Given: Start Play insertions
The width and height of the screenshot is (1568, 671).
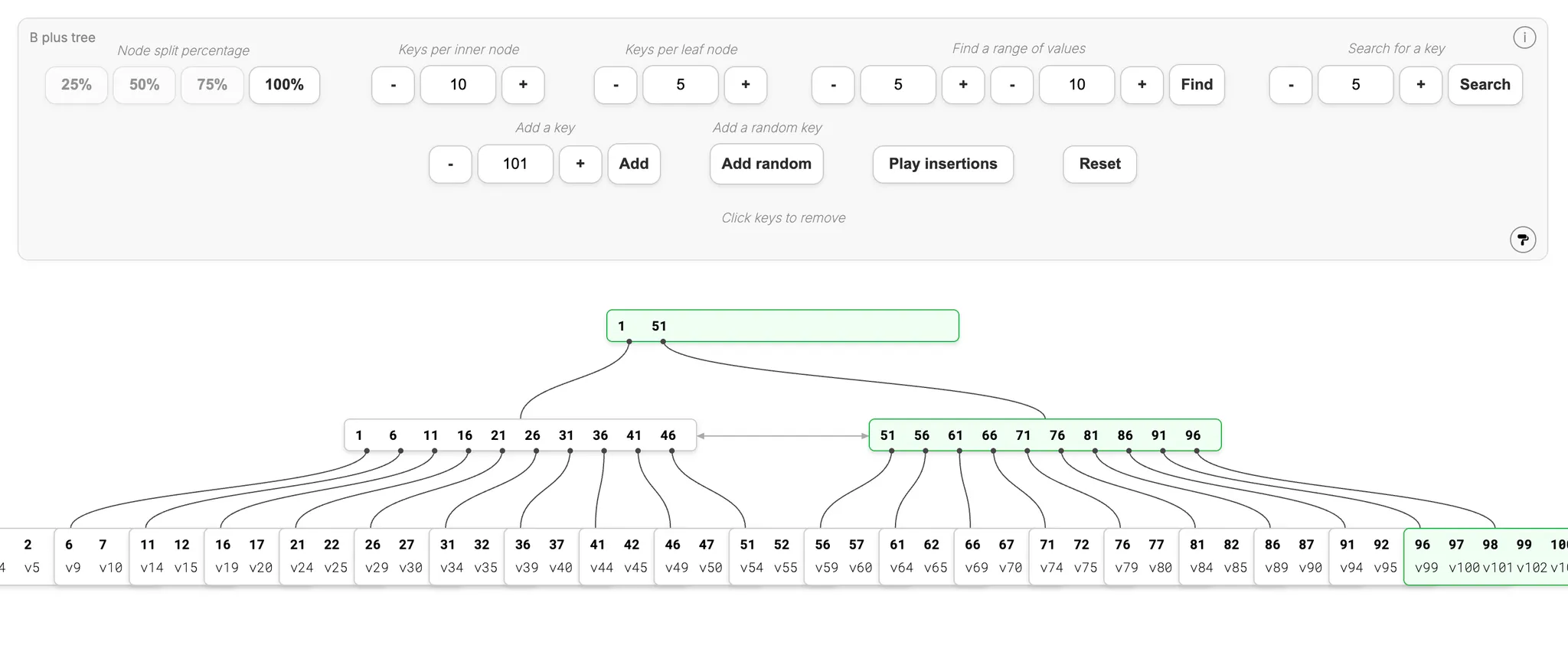Looking at the screenshot, I should coord(942,164).
